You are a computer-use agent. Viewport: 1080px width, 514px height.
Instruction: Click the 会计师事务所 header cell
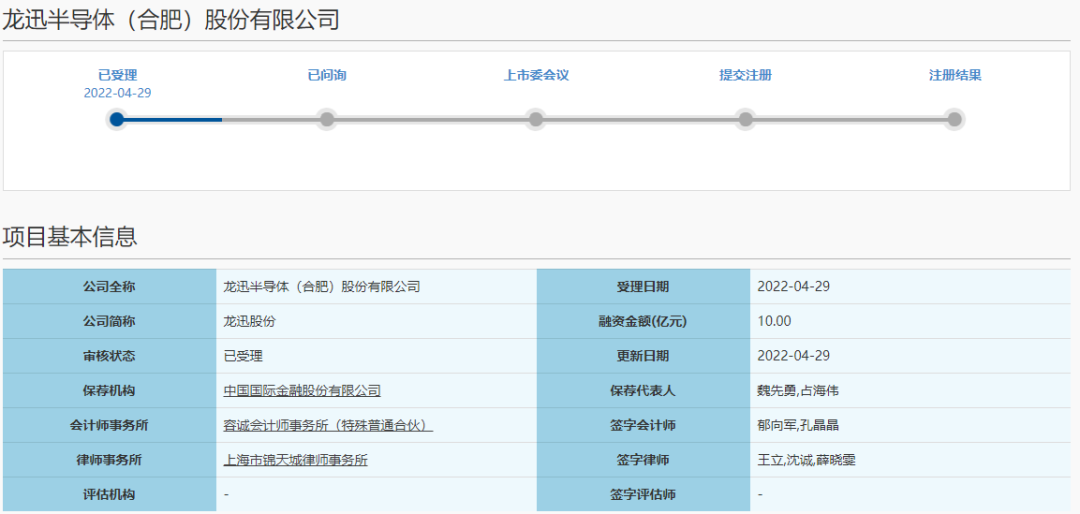tap(110, 426)
